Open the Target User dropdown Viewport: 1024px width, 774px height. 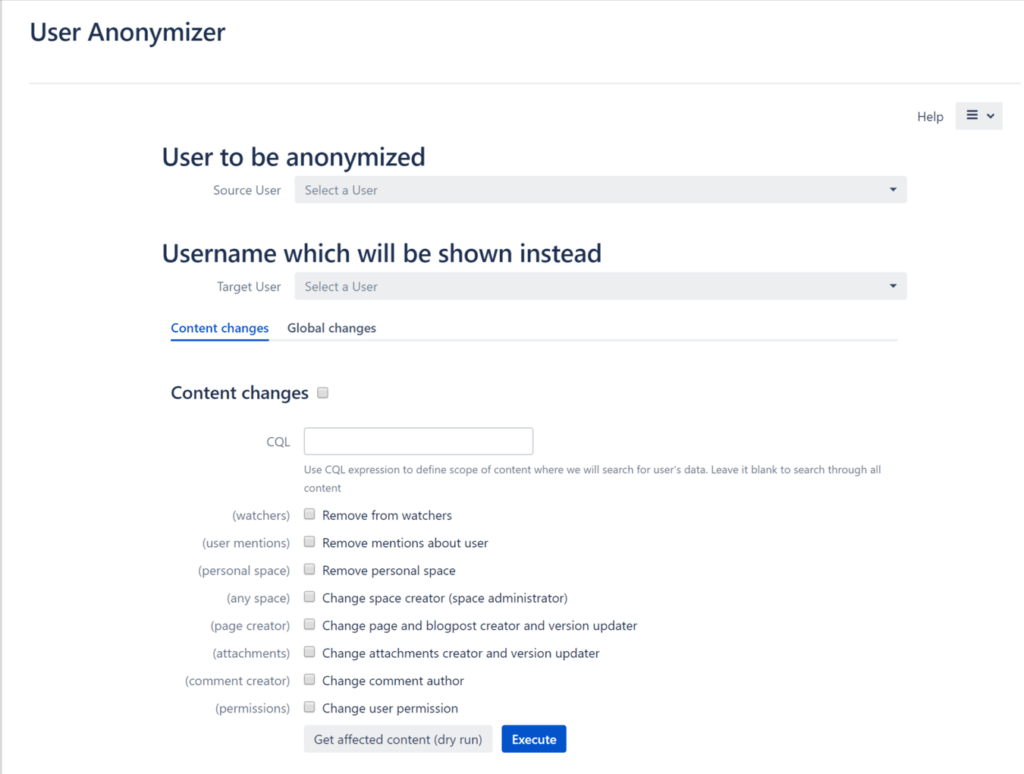600,286
